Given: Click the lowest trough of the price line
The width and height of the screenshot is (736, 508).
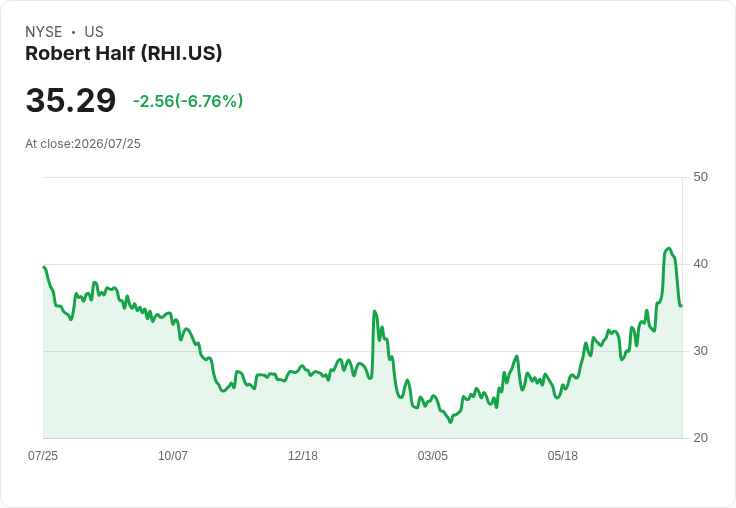Looking at the screenshot, I should (451, 422).
